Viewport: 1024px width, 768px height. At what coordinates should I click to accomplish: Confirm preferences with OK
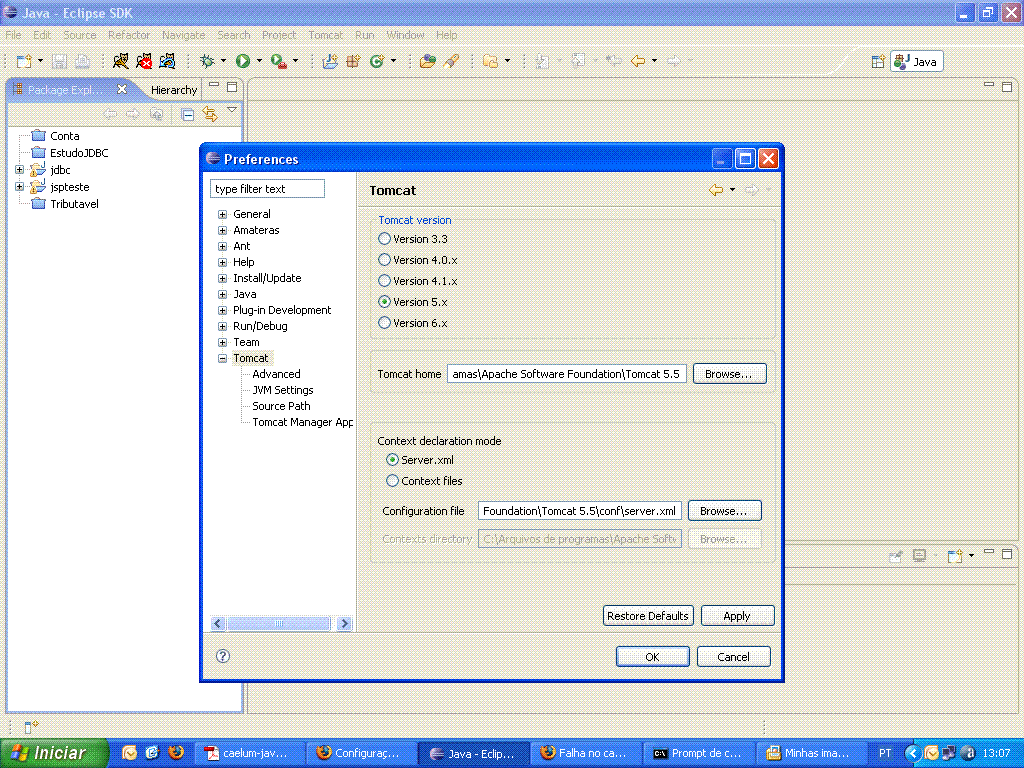tap(652, 657)
